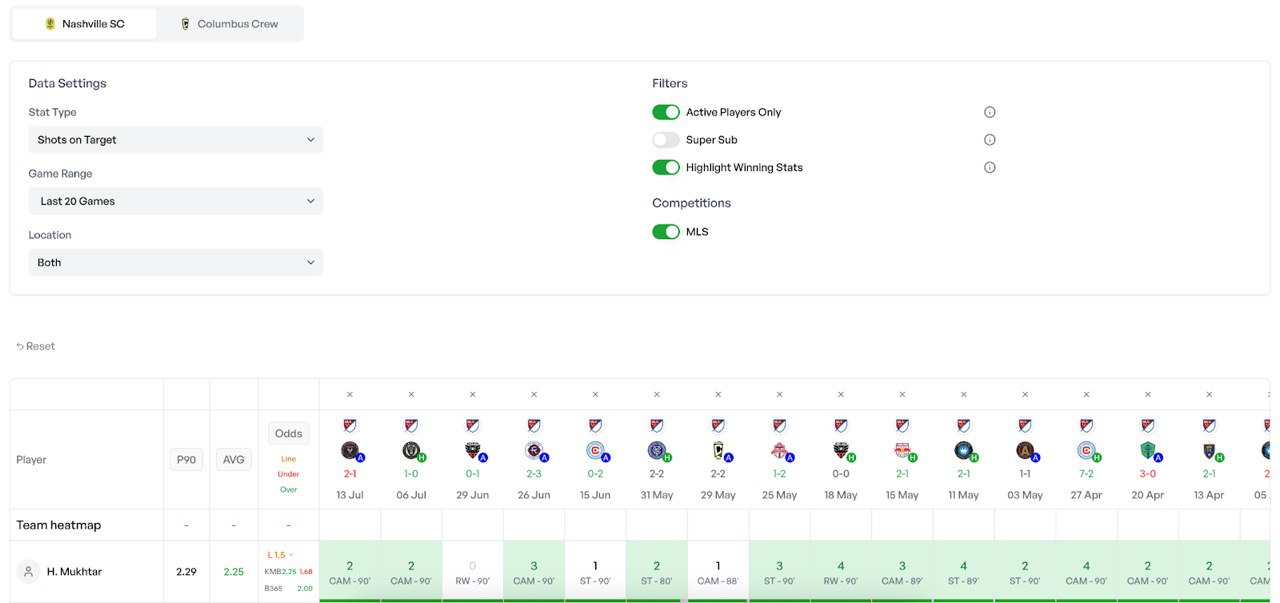1280x603 pixels.
Task: Remove the 15 Jun game column
Action: (x=595, y=394)
